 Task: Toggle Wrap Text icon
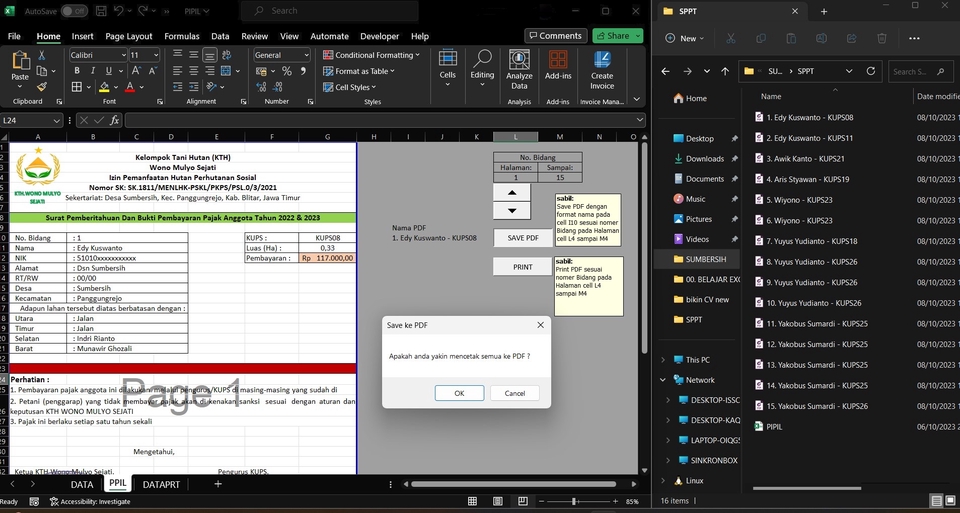[x=226, y=55]
